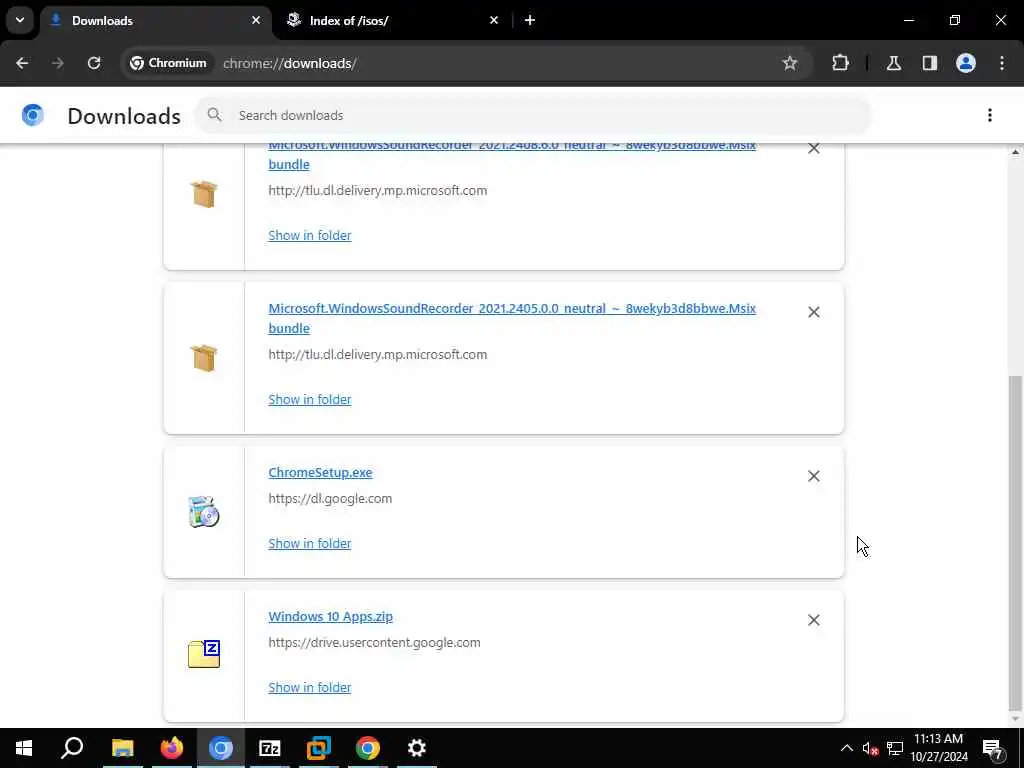Screen dimensions: 1024x768
Task: Show ChromeSetup.exe in folder
Action: (310, 543)
